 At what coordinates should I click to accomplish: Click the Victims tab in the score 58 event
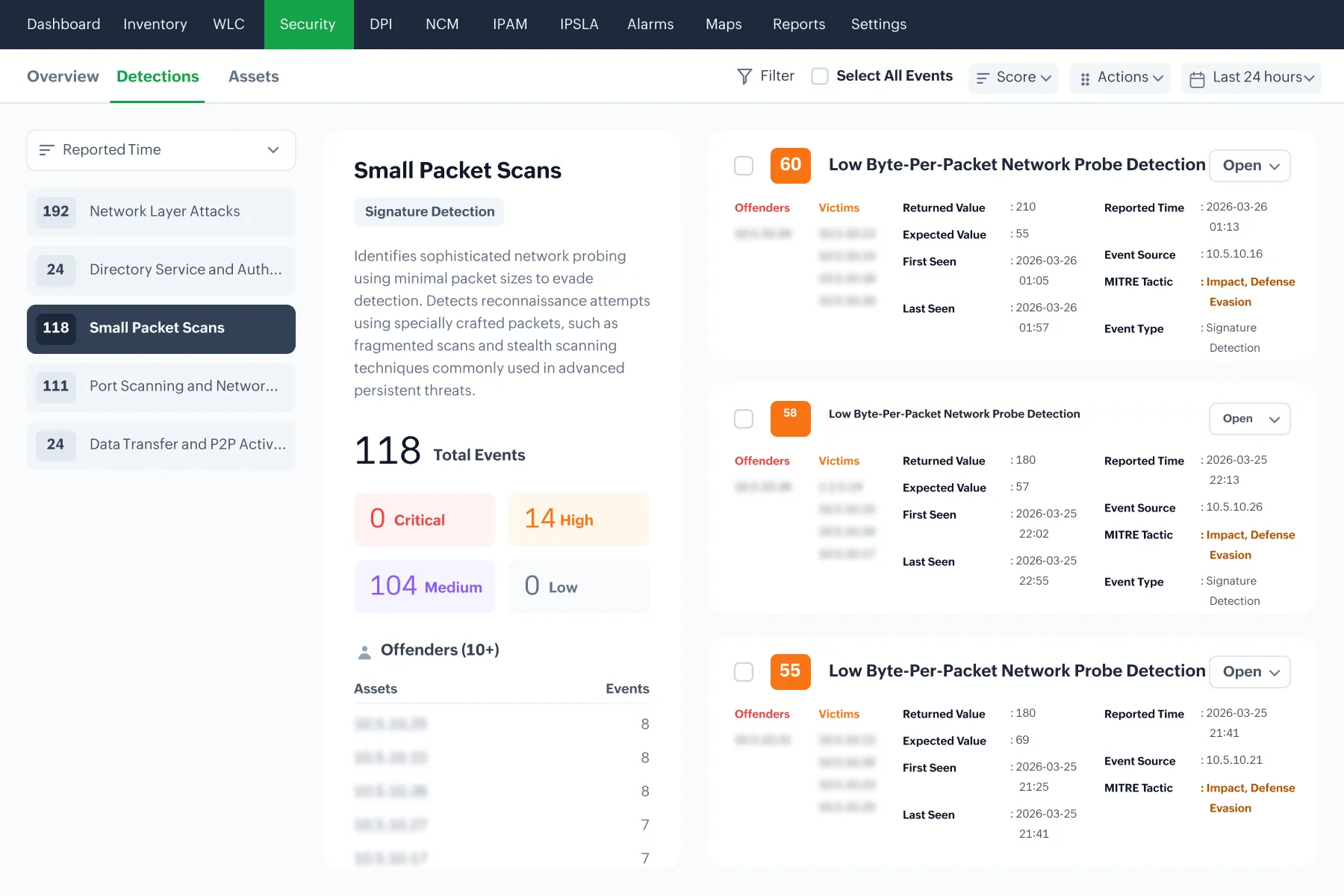click(x=839, y=461)
